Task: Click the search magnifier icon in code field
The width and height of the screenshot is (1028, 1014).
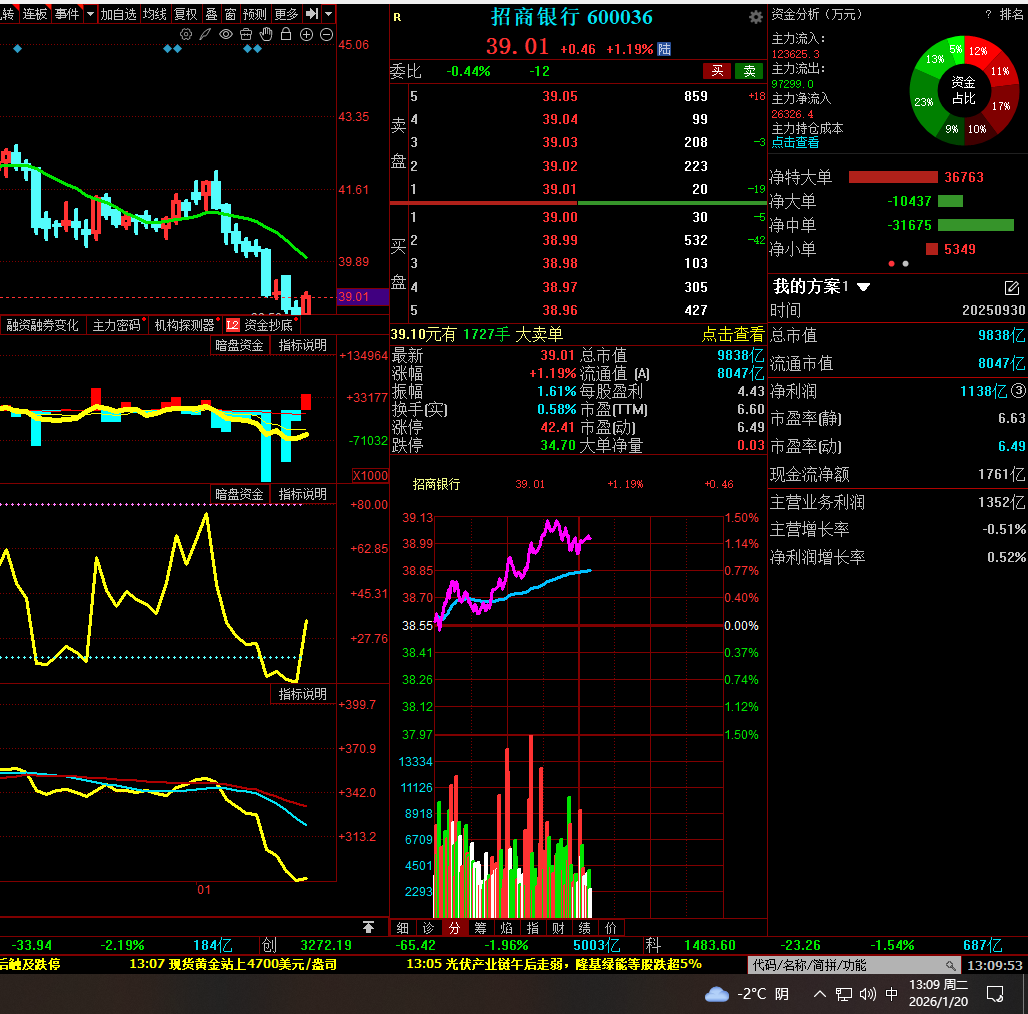Action: coord(951,965)
